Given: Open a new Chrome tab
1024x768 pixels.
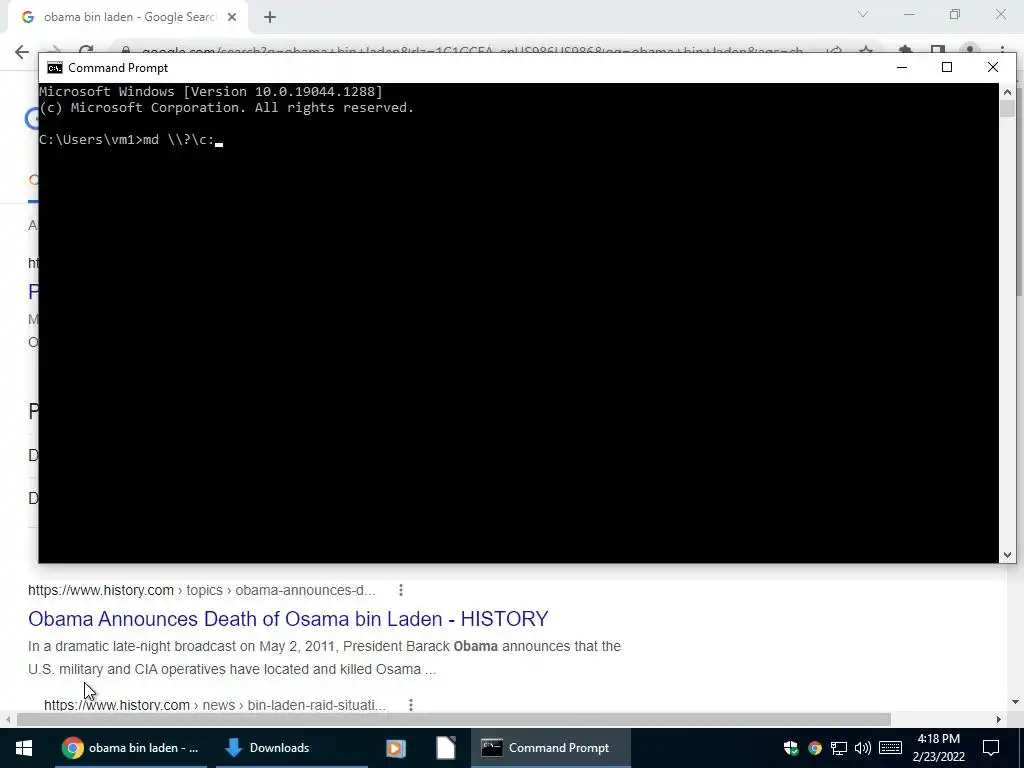Looking at the screenshot, I should pos(270,18).
